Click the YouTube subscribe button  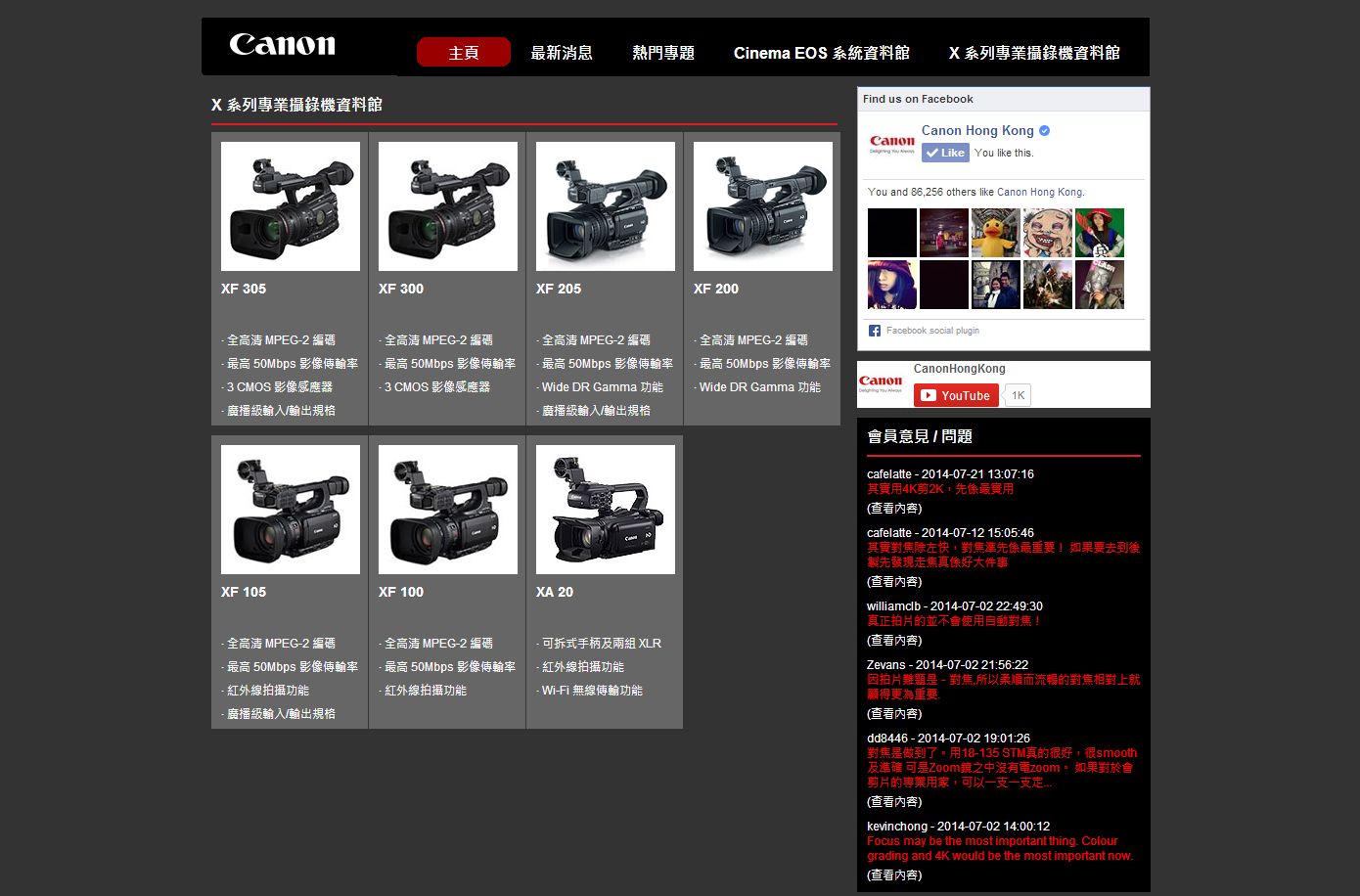(x=957, y=395)
